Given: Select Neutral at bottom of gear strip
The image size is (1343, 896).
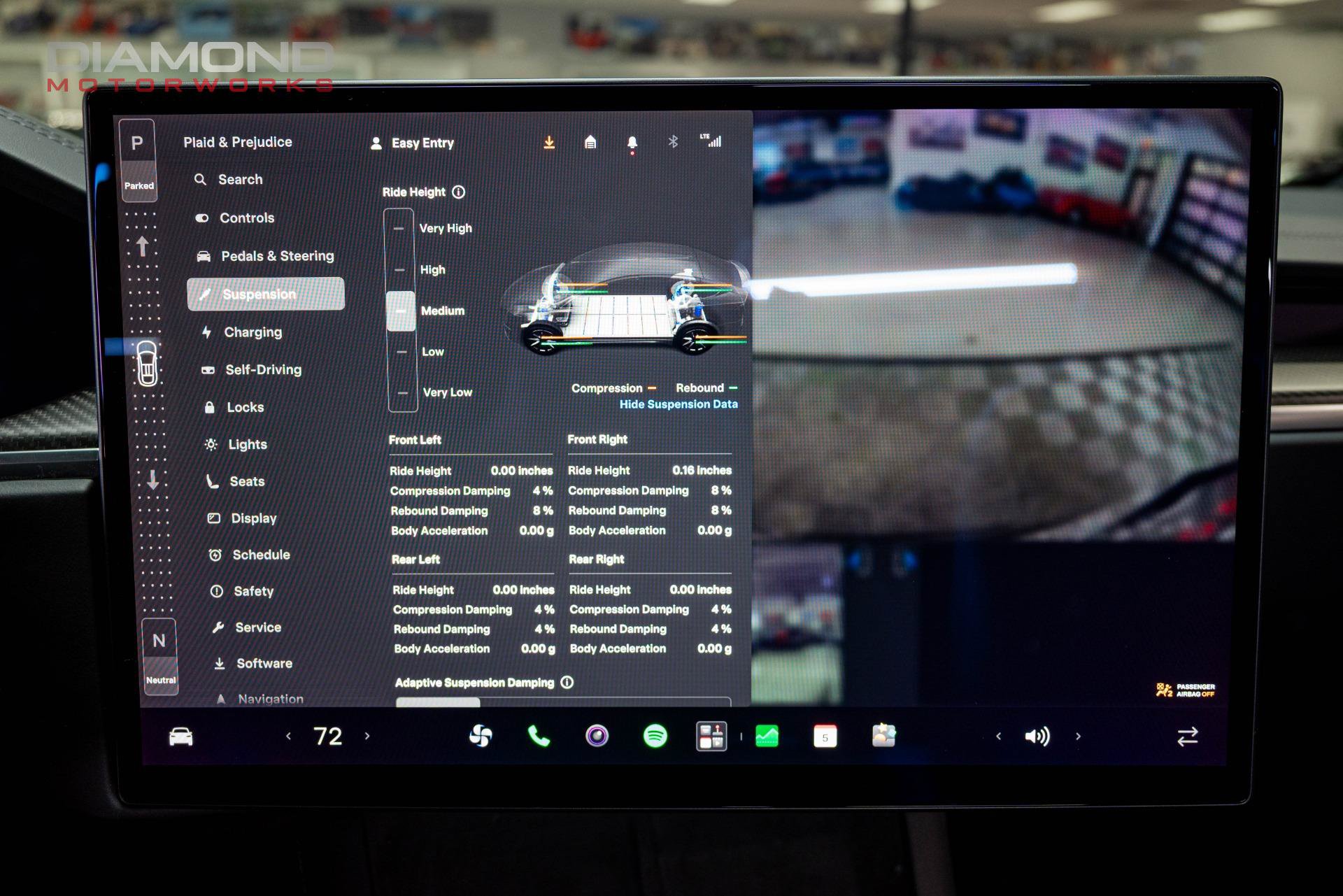Looking at the screenshot, I should 160,656.
